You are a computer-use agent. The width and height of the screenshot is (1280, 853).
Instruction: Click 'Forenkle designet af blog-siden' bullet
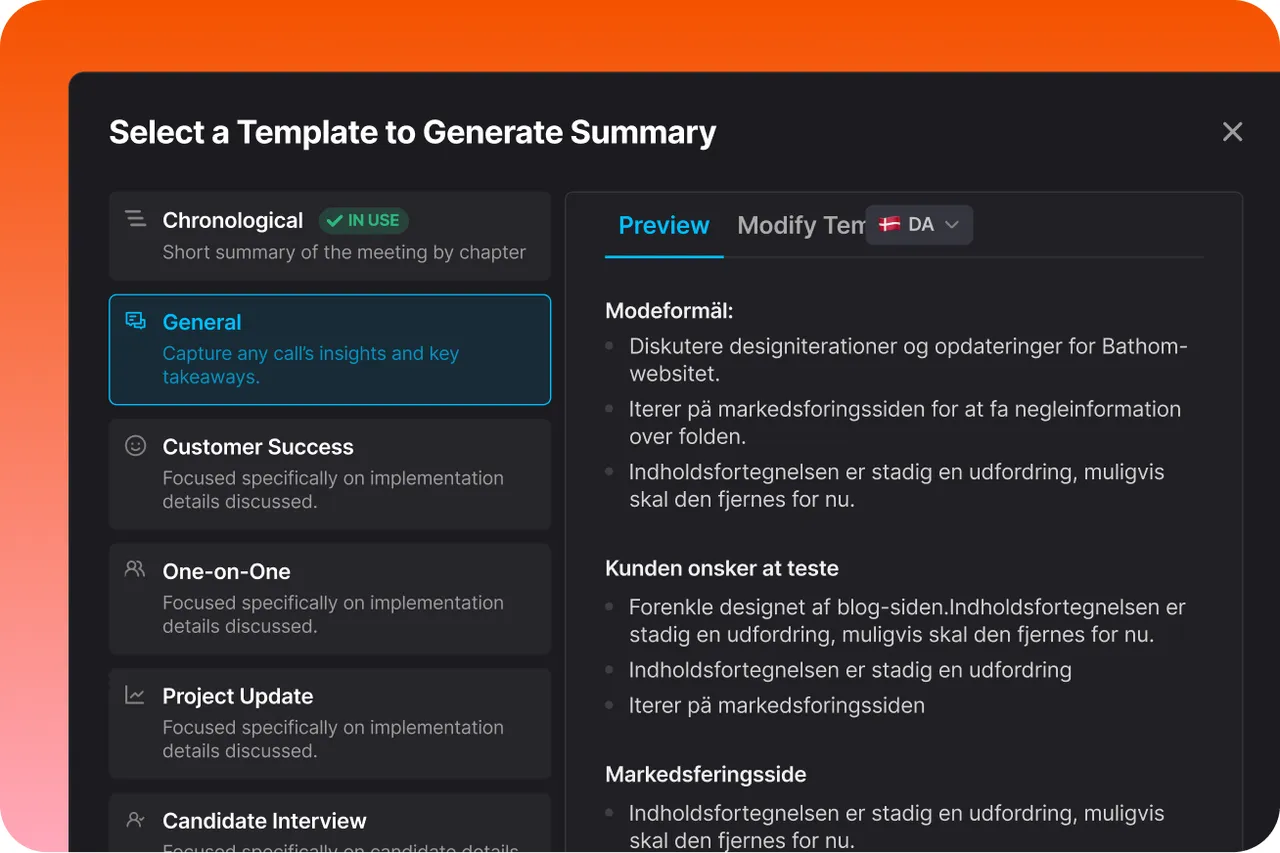(907, 620)
